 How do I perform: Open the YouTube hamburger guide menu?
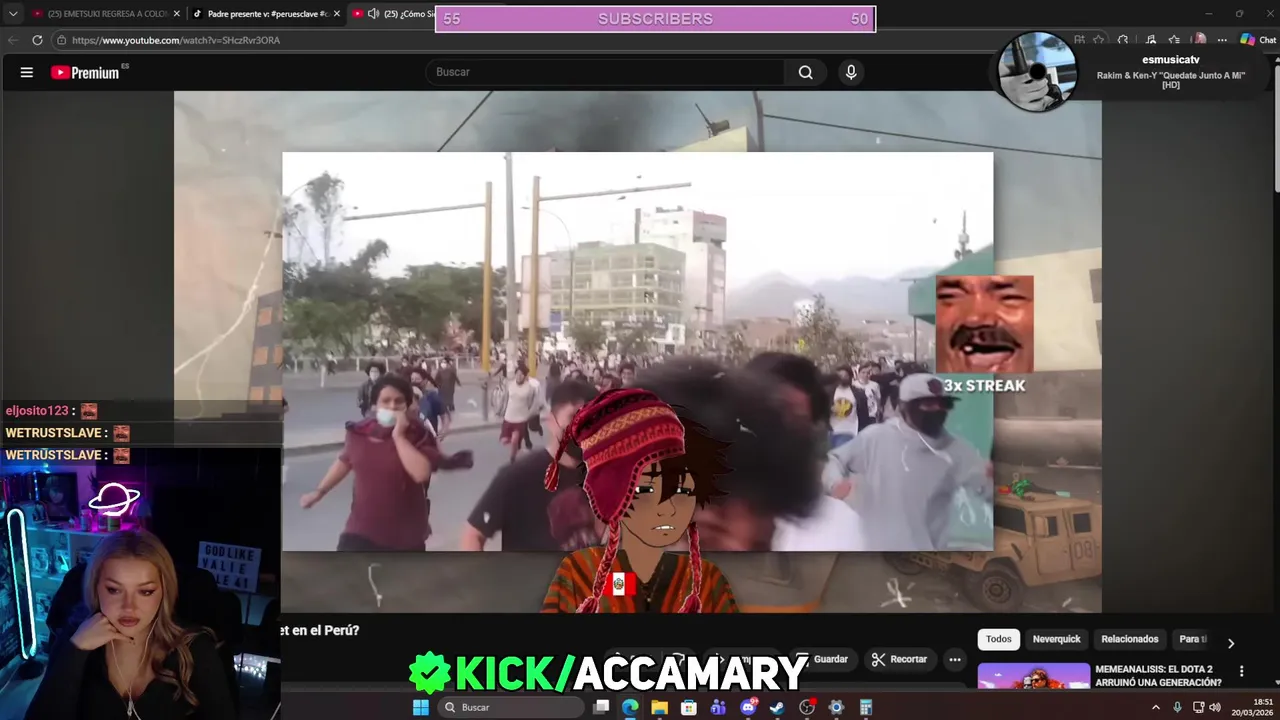27,72
